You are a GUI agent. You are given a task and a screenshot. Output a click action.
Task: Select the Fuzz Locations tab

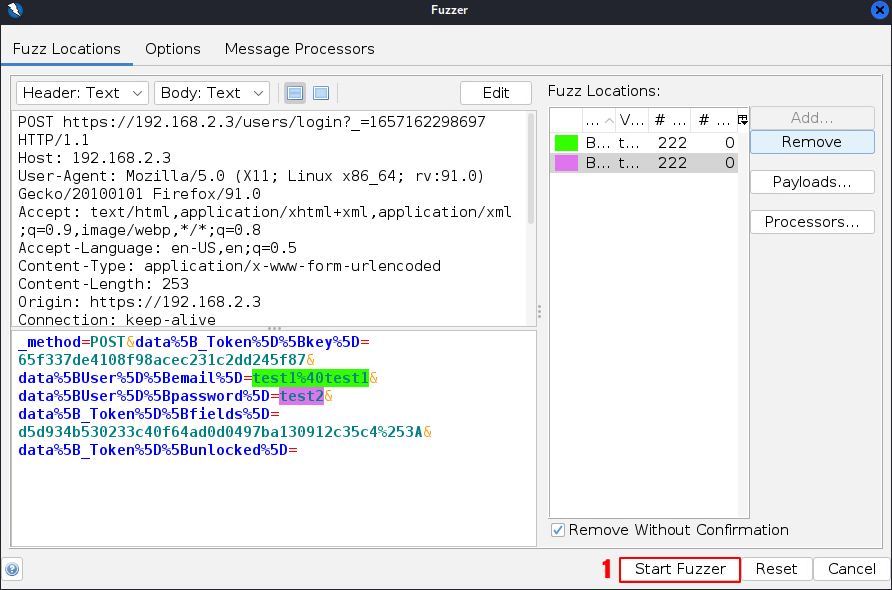pos(67,49)
